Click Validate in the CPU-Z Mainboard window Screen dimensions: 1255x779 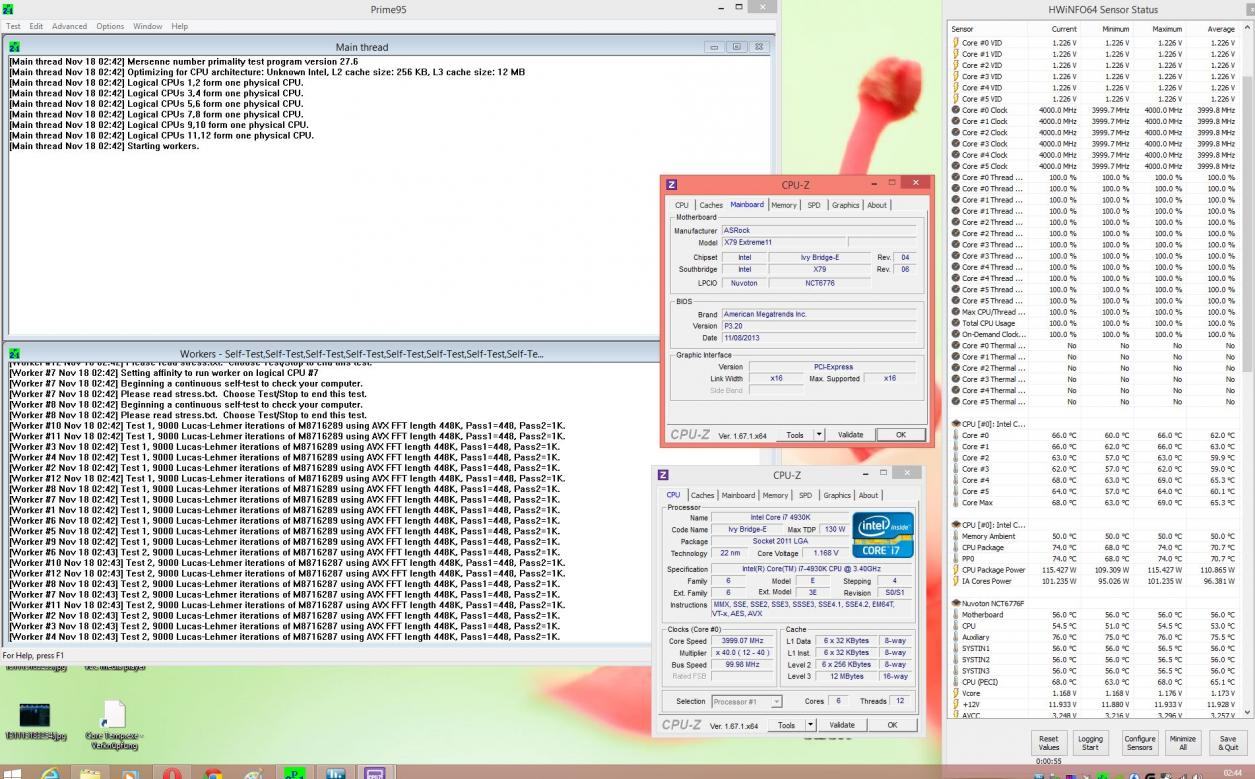point(850,435)
